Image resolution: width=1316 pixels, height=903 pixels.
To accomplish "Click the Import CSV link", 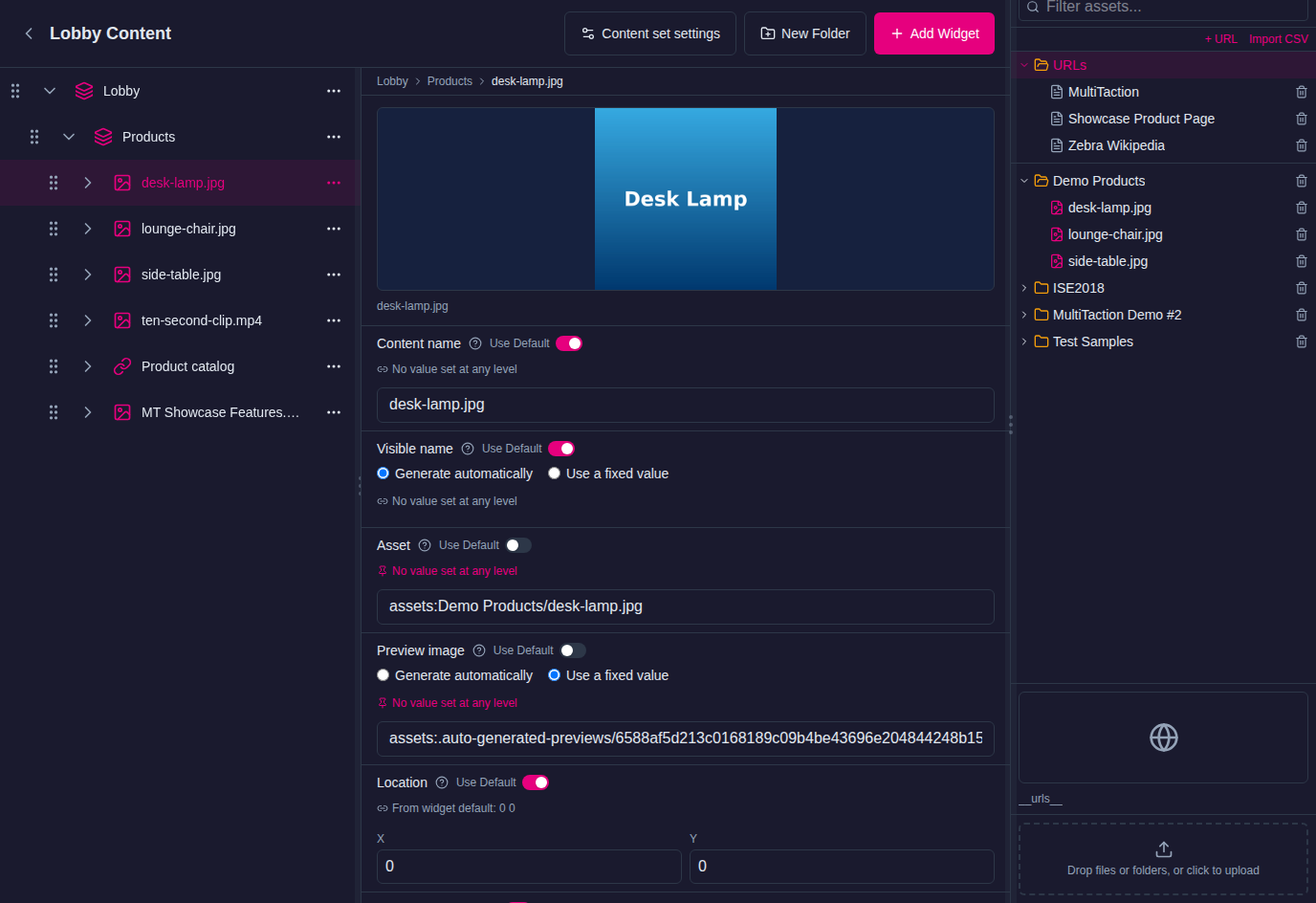I will tap(1279, 39).
